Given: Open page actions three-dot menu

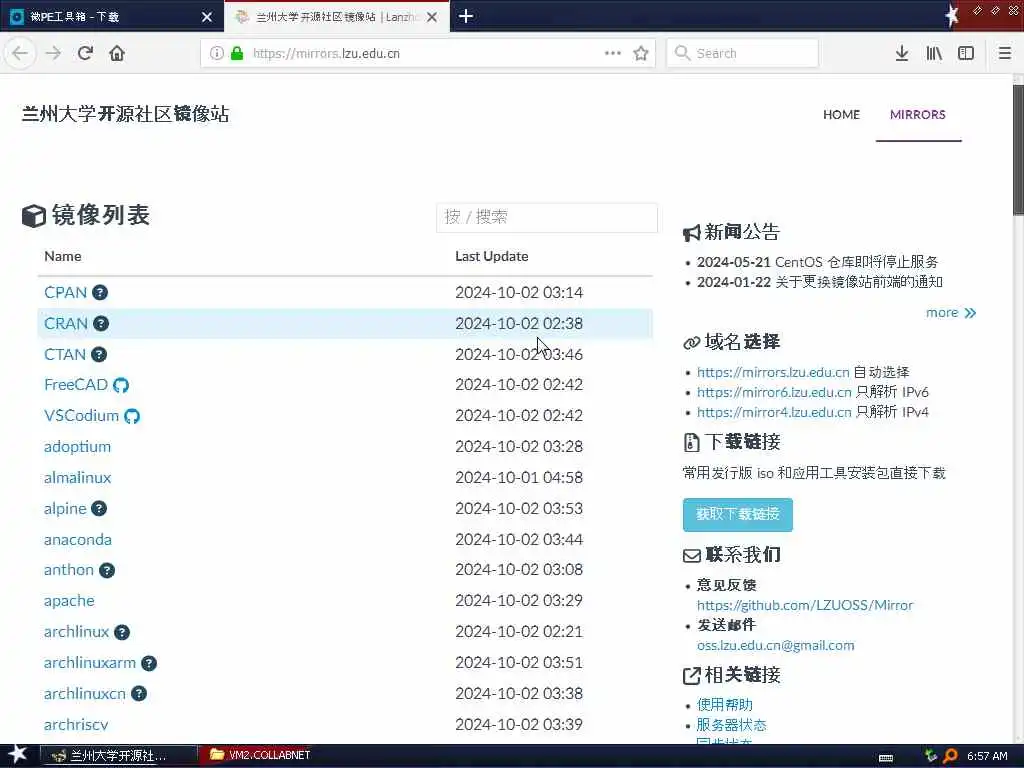Looking at the screenshot, I should (613, 54).
